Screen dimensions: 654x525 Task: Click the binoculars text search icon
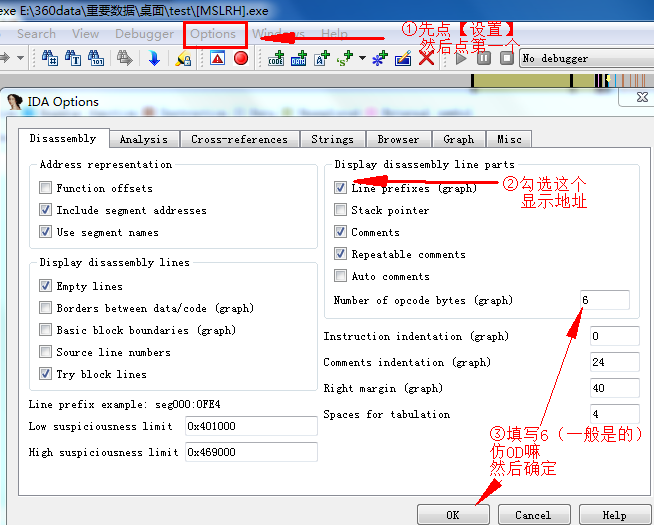[x=73, y=58]
